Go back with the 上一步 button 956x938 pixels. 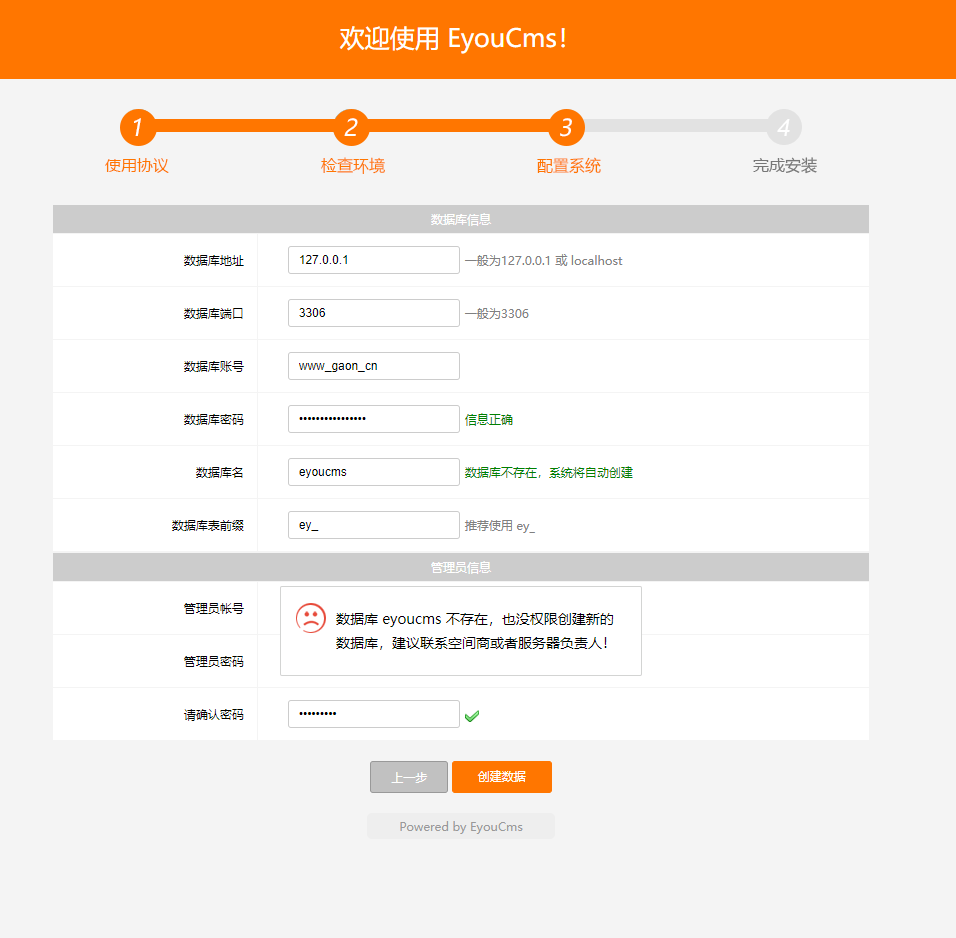click(x=409, y=777)
